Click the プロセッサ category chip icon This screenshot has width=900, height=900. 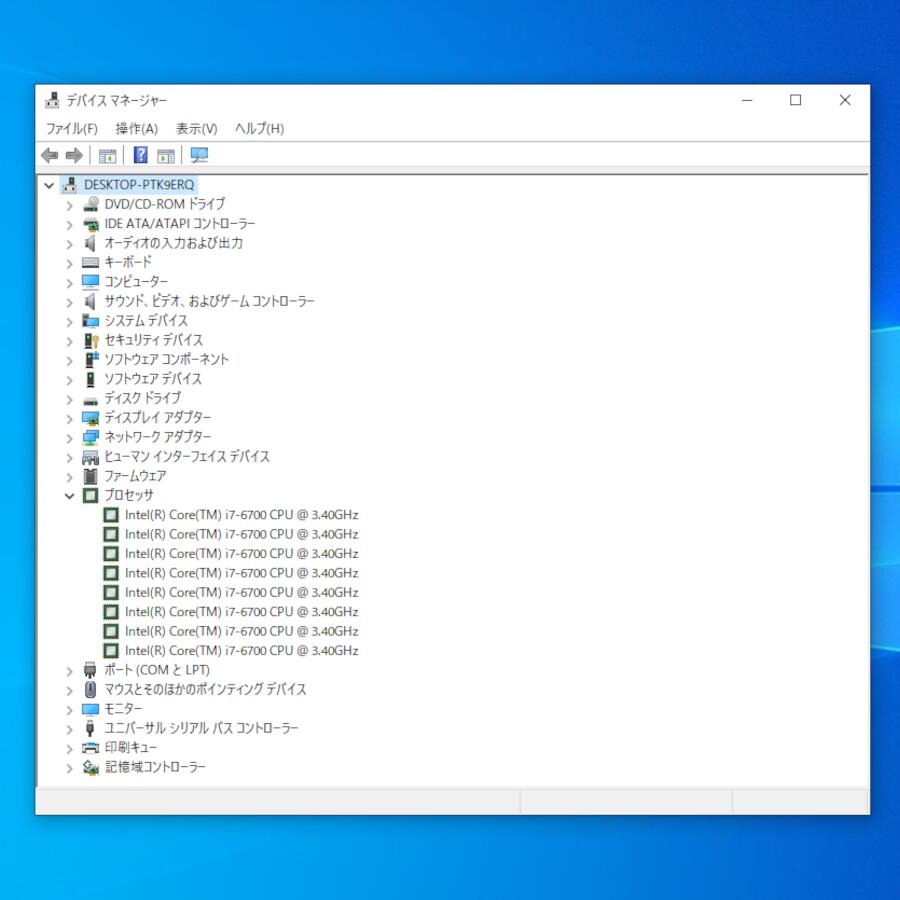(91, 495)
